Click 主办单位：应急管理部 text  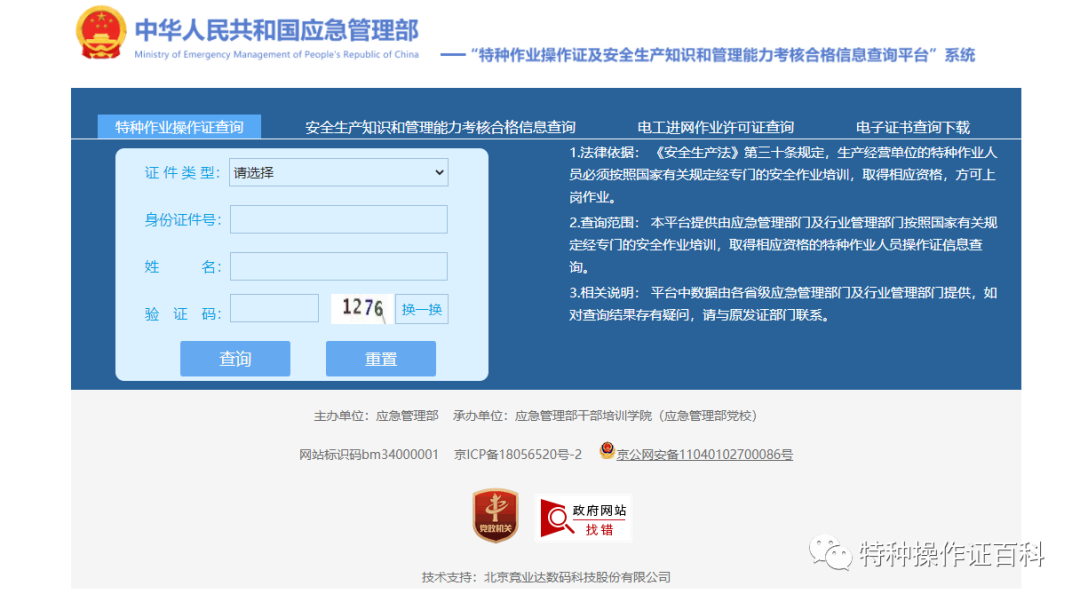tap(376, 415)
